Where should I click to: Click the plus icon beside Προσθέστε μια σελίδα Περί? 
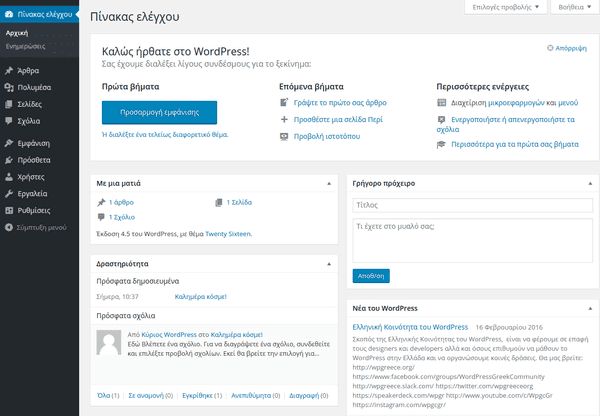pos(284,119)
